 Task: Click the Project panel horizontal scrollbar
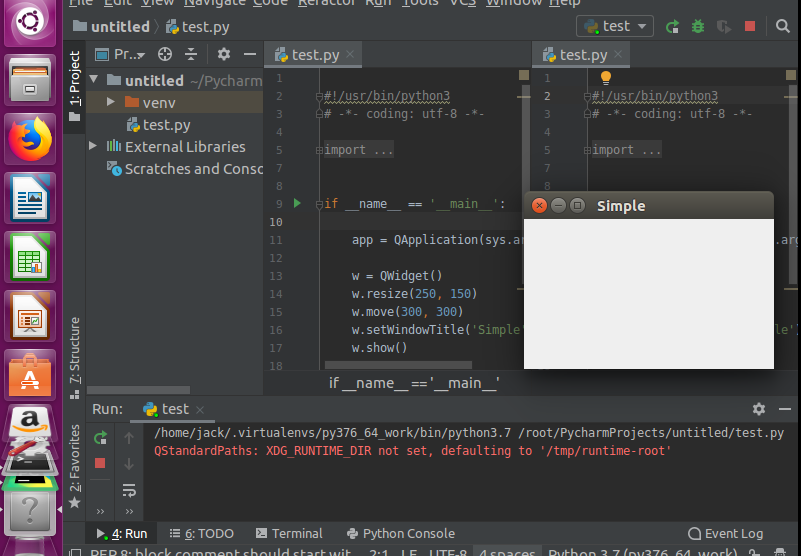point(138,390)
